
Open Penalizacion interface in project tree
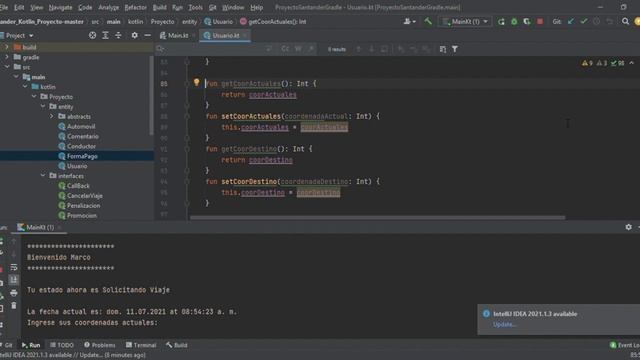[83, 205]
